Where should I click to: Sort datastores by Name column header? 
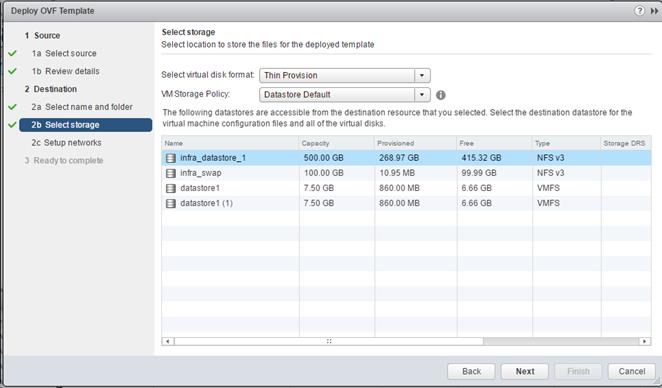click(230, 143)
